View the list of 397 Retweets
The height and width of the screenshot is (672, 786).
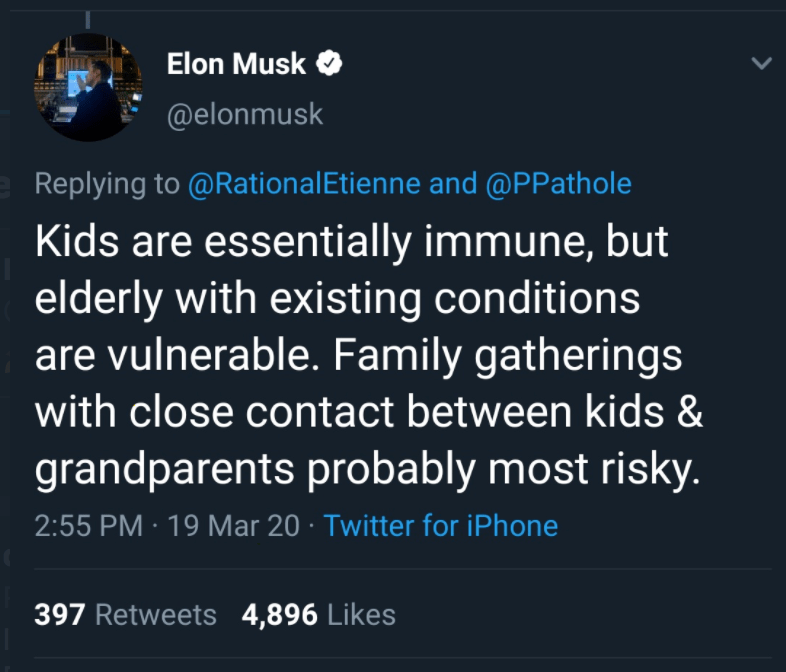125,614
